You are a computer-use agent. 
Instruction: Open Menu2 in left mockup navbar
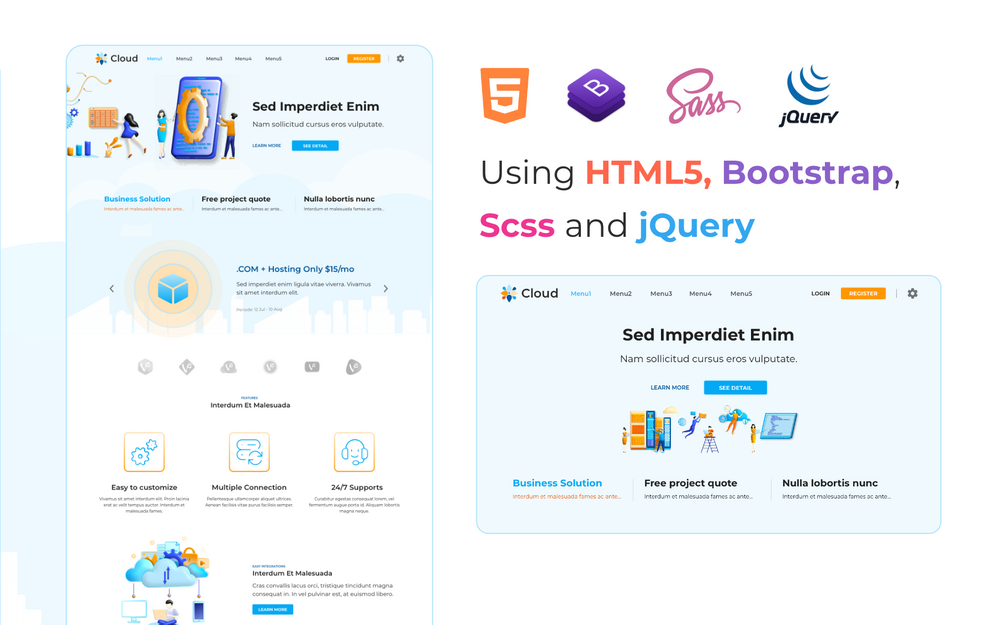coord(185,59)
